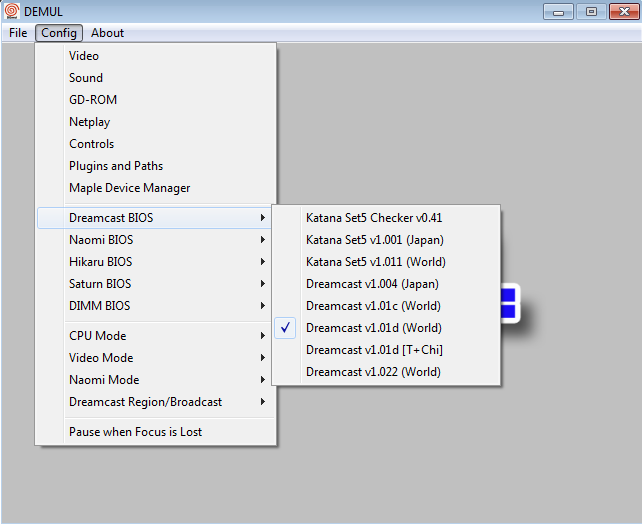The height and width of the screenshot is (524, 642).
Task: Open the About menu
Action: pyautogui.click(x=107, y=33)
